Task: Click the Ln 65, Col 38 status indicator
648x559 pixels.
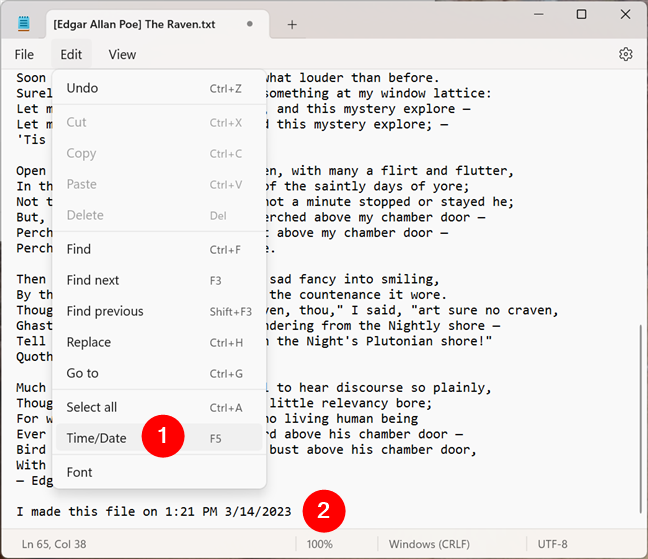Action: point(54,544)
